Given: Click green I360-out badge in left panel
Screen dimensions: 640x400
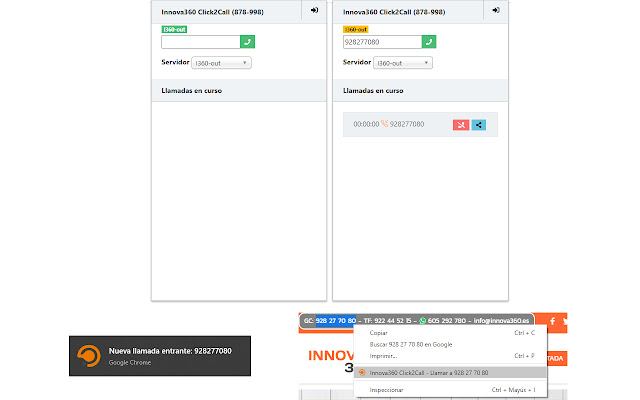Looking at the screenshot, I should 174,29.
